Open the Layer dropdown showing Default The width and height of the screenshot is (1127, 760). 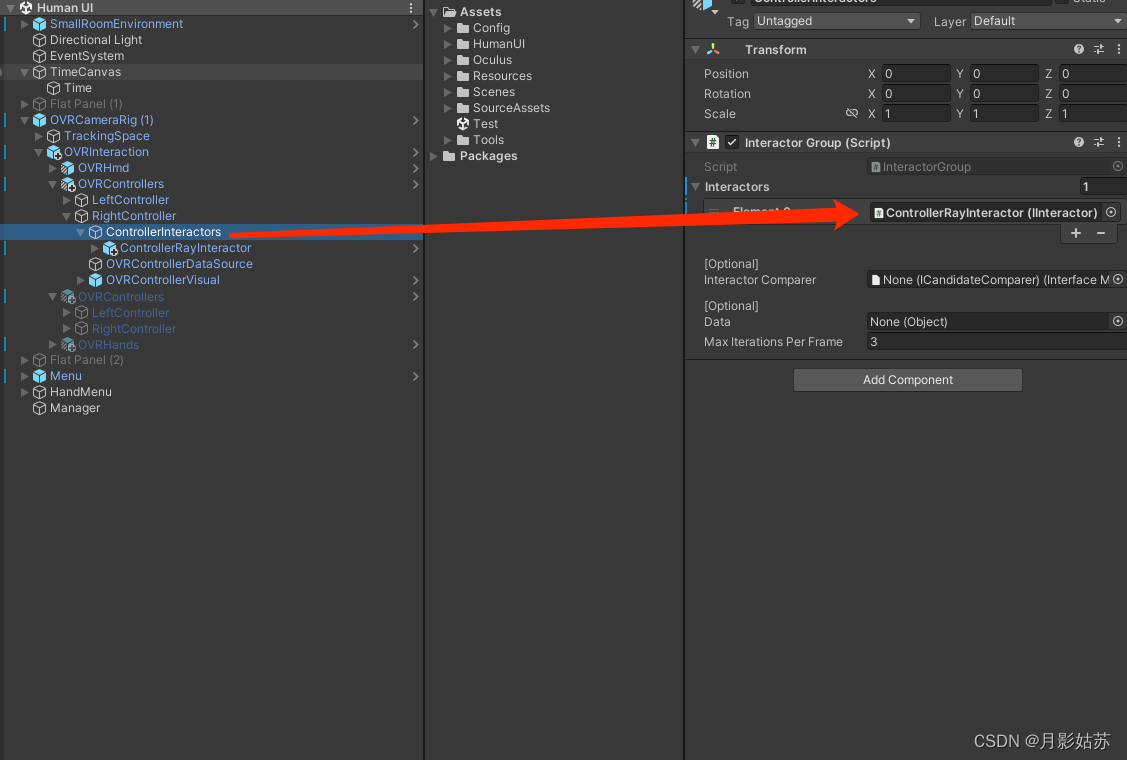click(1045, 20)
